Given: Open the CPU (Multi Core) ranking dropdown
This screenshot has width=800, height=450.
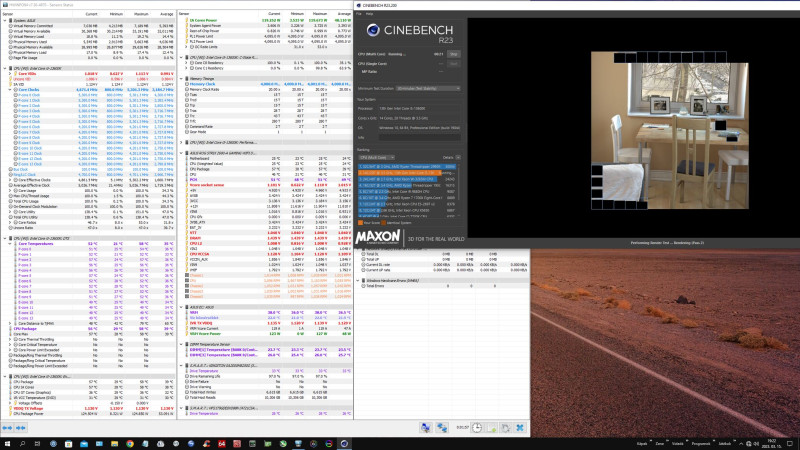Looking at the screenshot, I should pyautogui.click(x=377, y=158).
